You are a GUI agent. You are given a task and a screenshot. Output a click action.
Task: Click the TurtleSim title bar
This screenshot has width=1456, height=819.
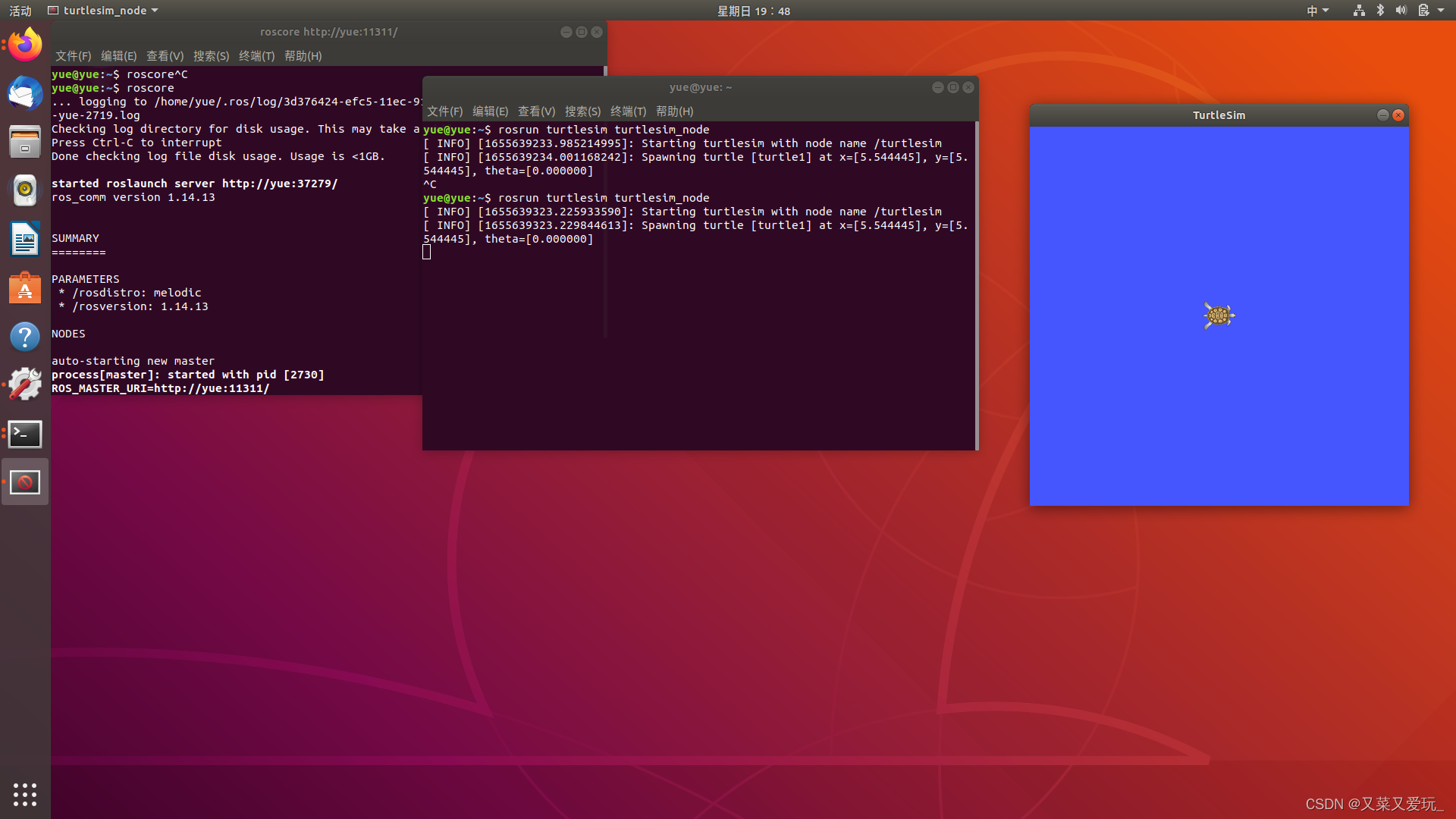click(x=1219, y=115)
